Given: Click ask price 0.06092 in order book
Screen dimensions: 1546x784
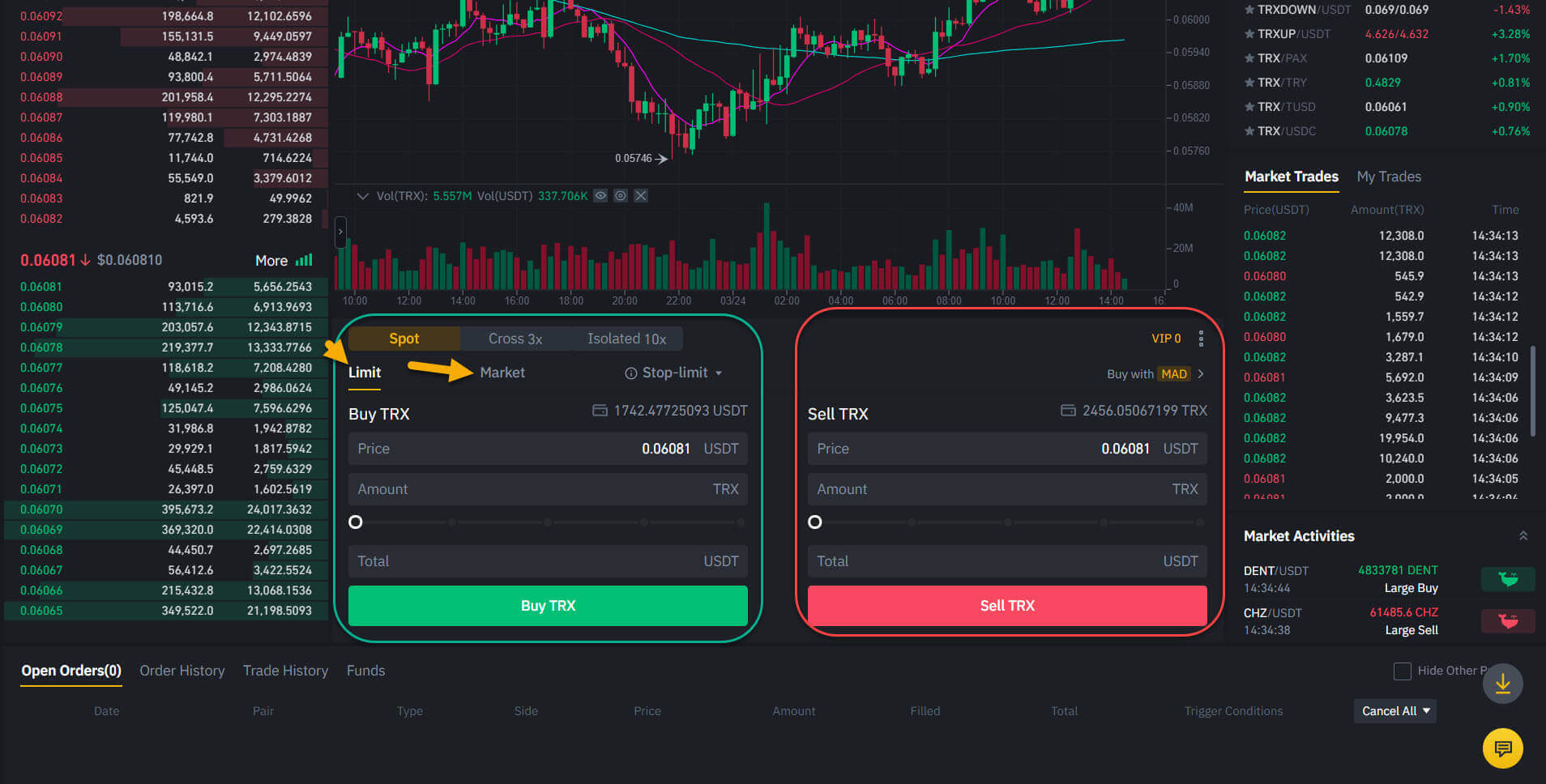Looking at the screenshot, I should click(x=41, y=16).
